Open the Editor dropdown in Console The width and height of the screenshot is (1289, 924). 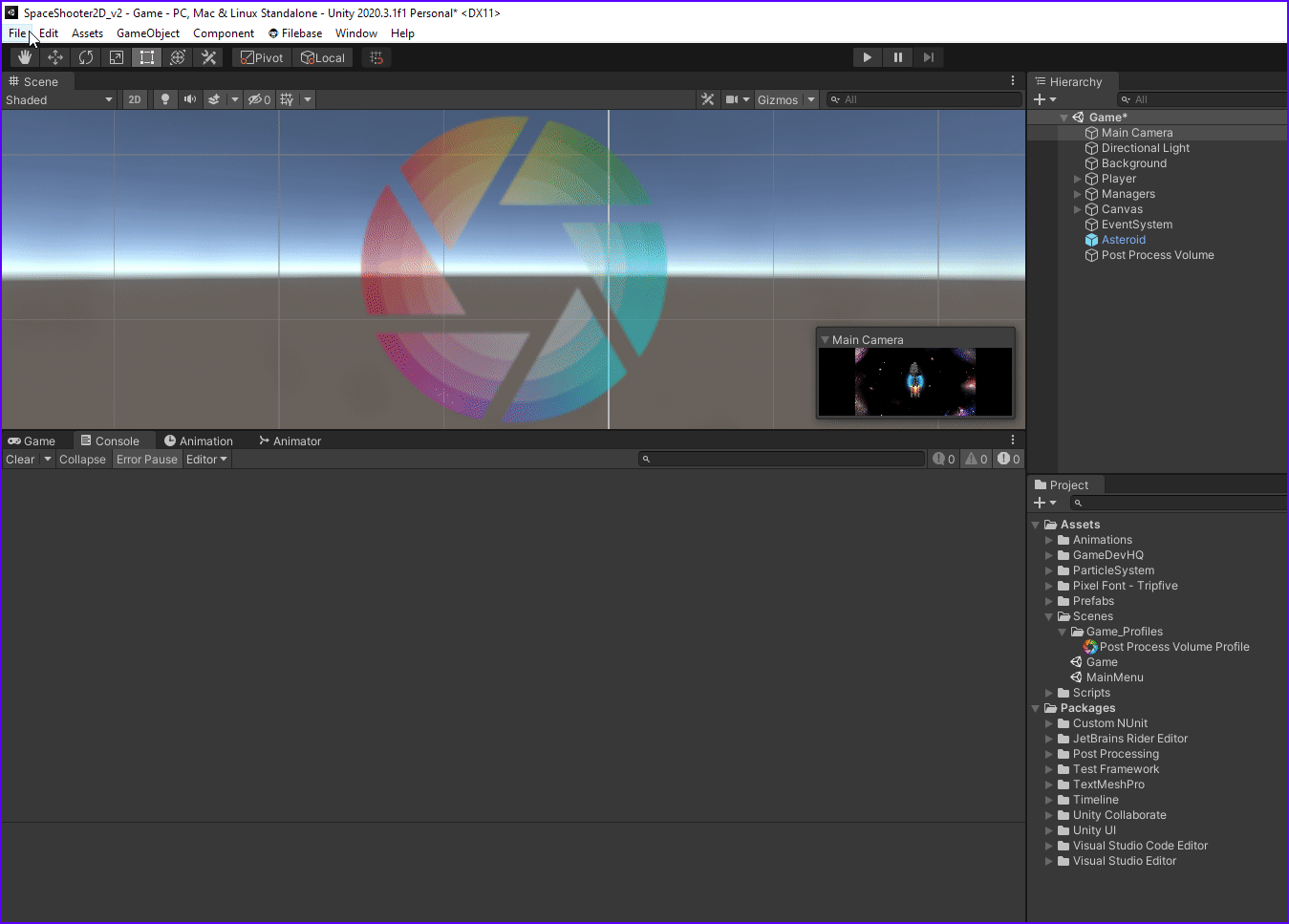206,460
